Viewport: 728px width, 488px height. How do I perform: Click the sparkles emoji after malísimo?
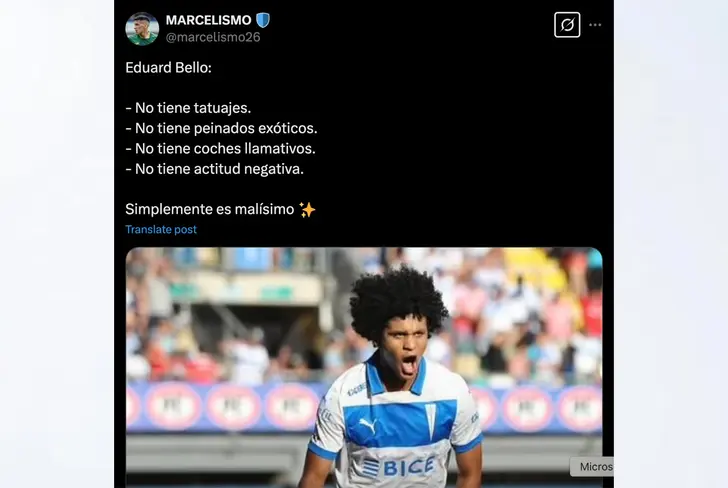pos(307,210)
